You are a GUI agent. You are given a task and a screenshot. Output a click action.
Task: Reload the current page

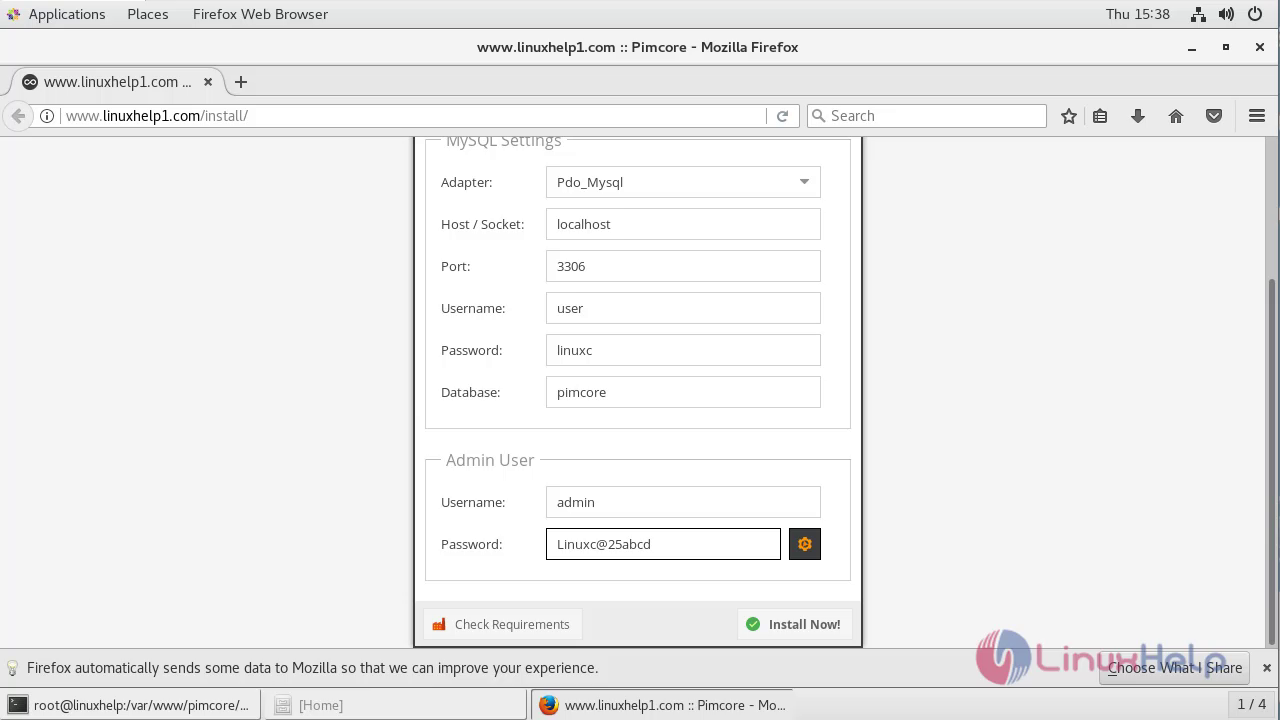(x=782, y=116)
